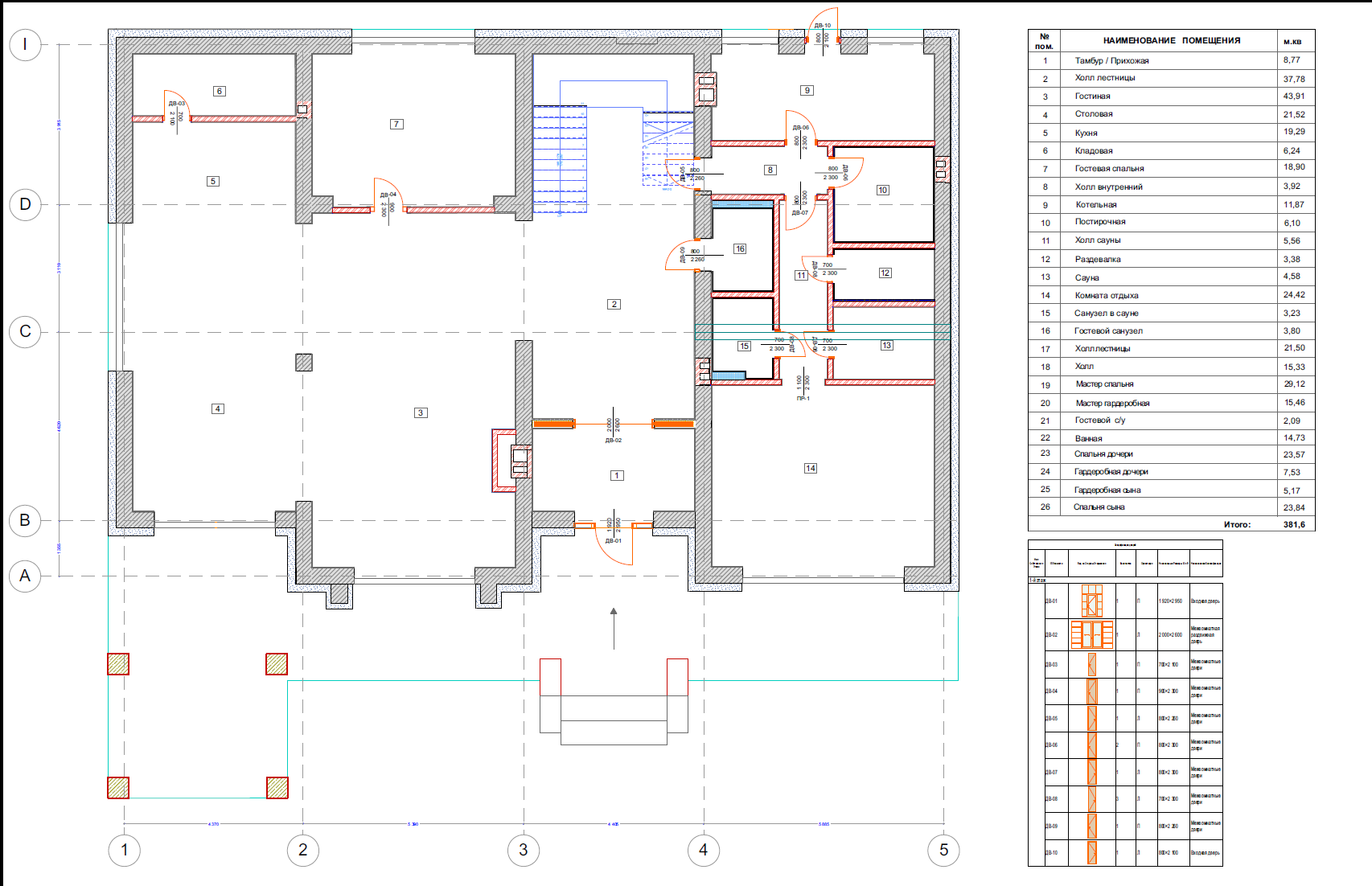
Task: Click 'Столовая' in the room table
Action: click(1095, 113)
